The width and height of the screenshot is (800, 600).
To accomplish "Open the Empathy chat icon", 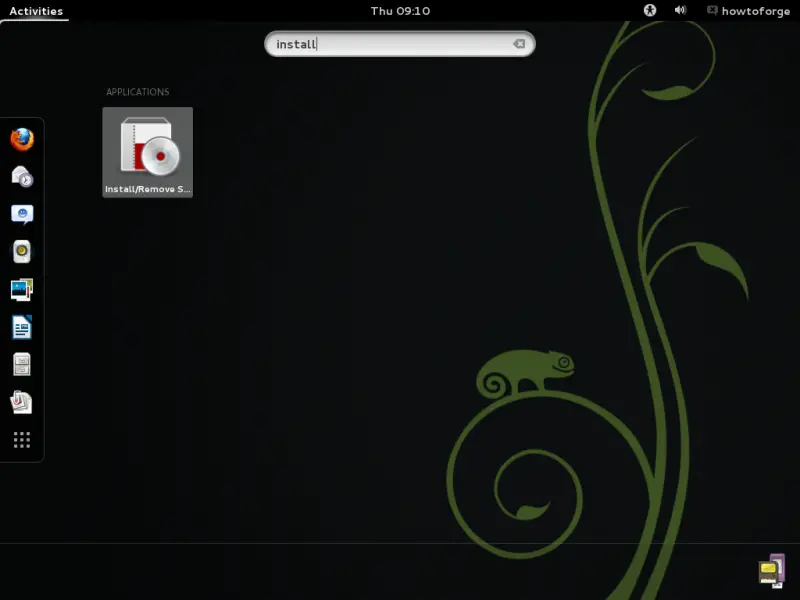I will tap(22, 214).
